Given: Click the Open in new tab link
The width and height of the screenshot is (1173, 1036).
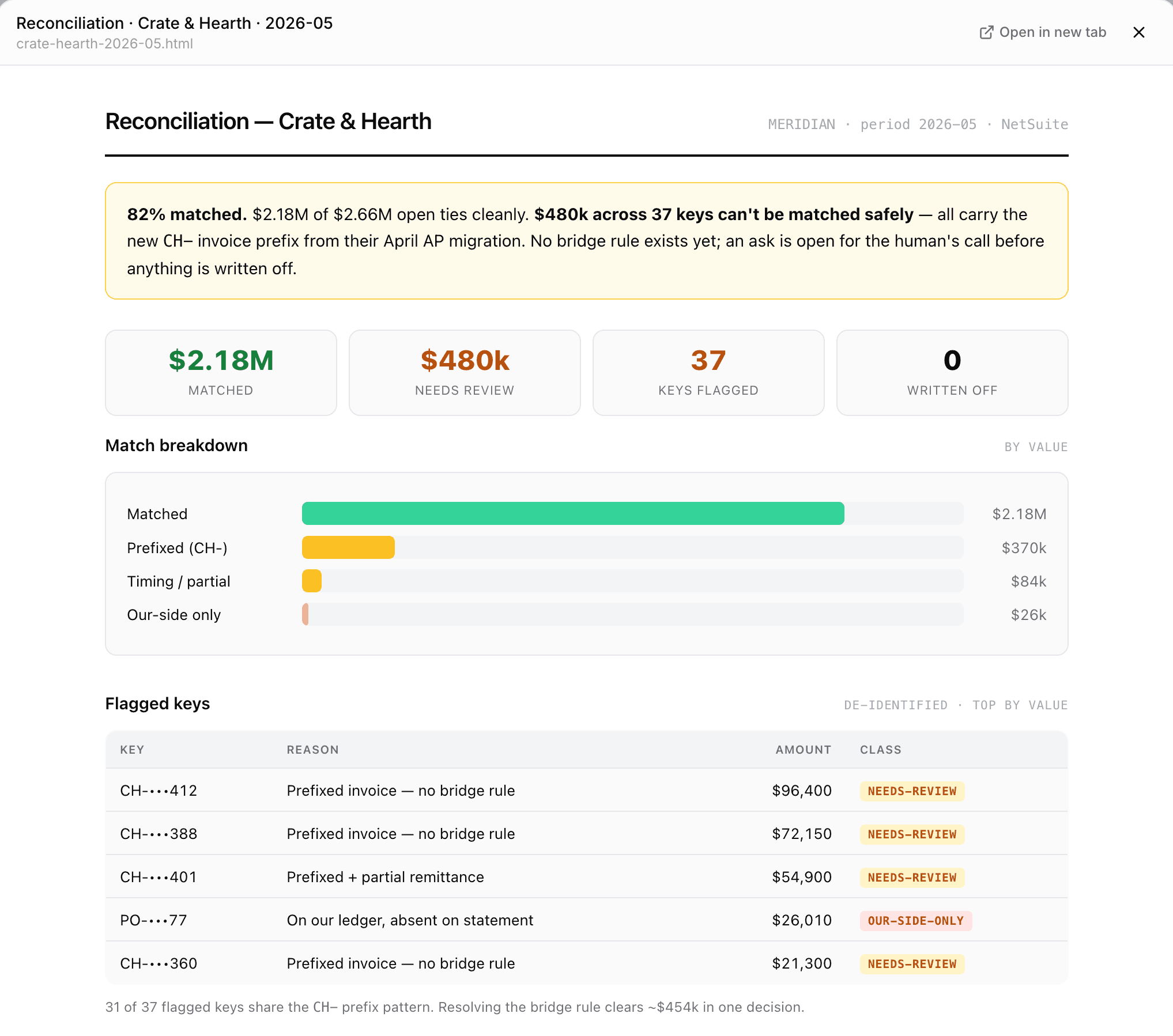Looking at the screenshot, I should point(1043,32).
